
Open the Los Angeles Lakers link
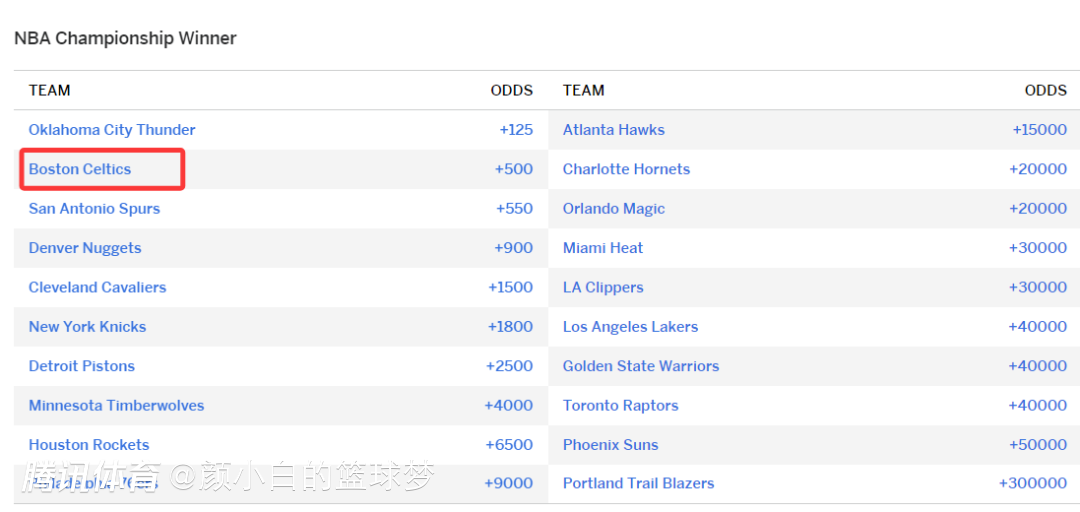630,327
